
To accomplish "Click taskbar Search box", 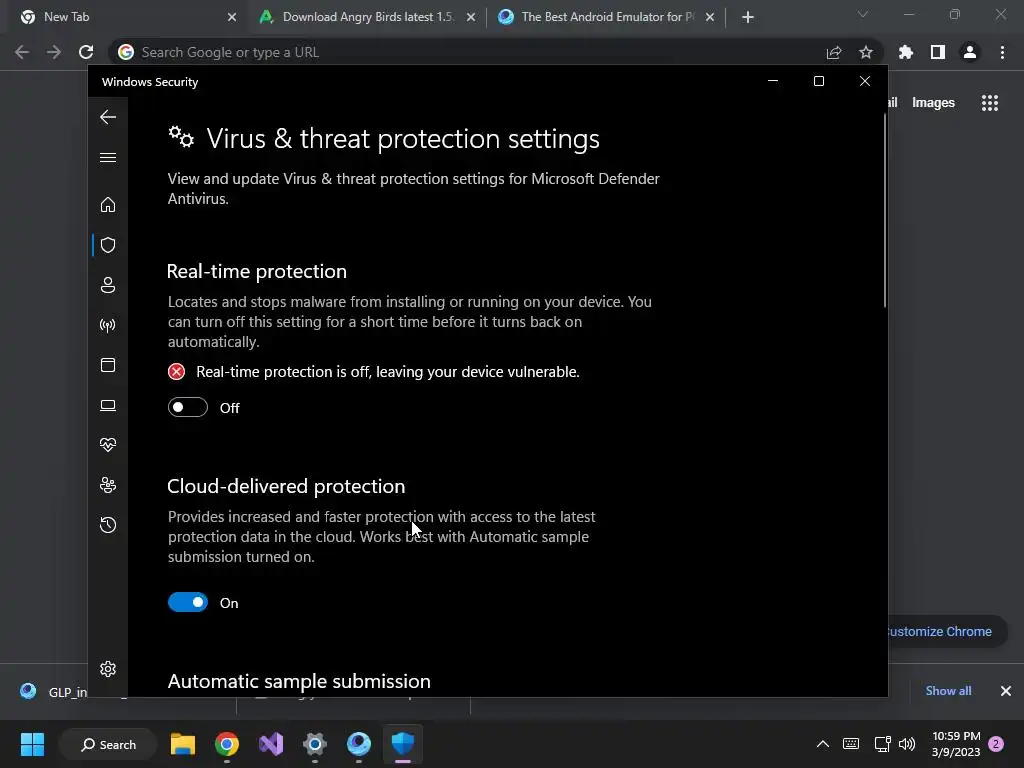I will coord(108,744).
